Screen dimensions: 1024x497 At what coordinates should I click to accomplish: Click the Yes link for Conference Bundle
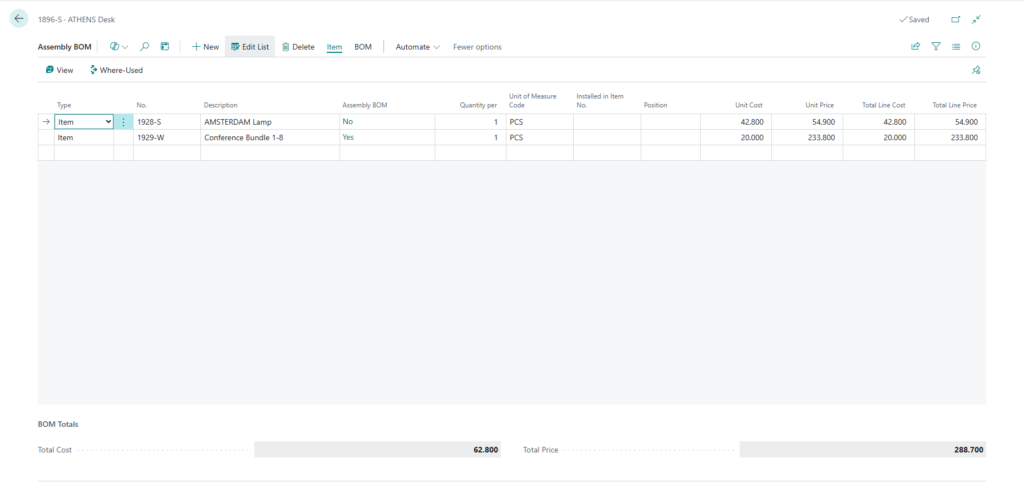pyautogui.click(x=348, y=138)
